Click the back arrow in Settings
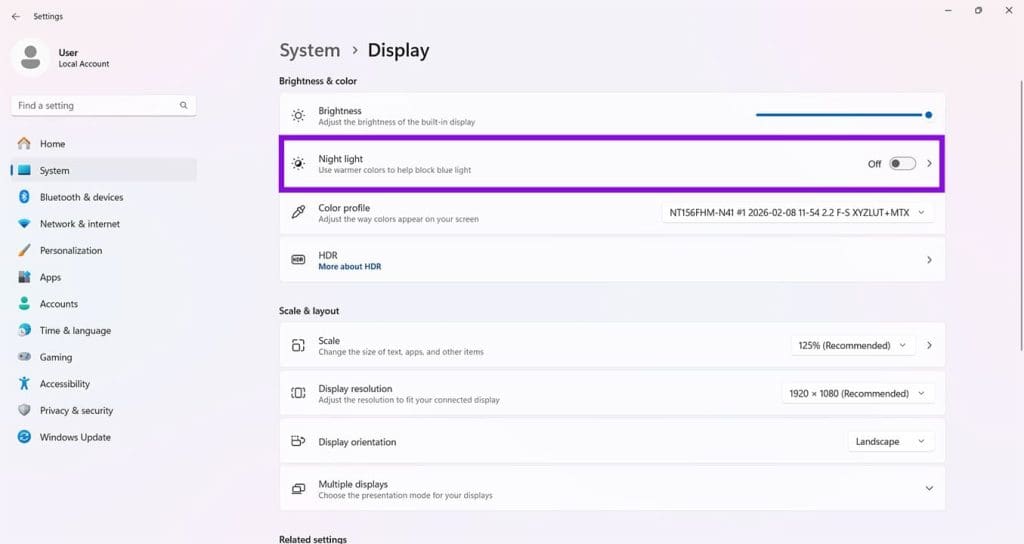 [x=16, y=16]
